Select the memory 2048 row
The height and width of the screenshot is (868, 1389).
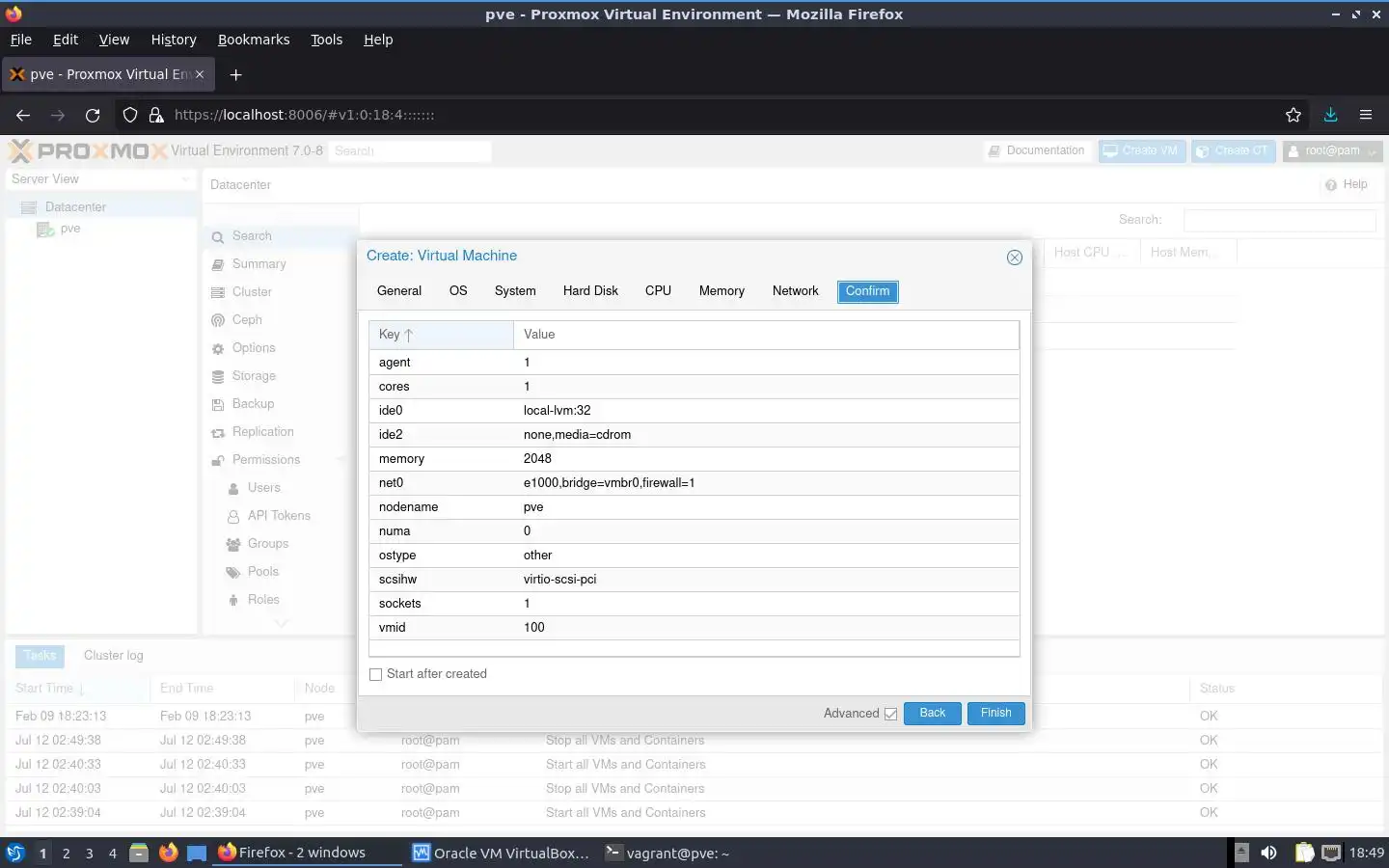694,459
